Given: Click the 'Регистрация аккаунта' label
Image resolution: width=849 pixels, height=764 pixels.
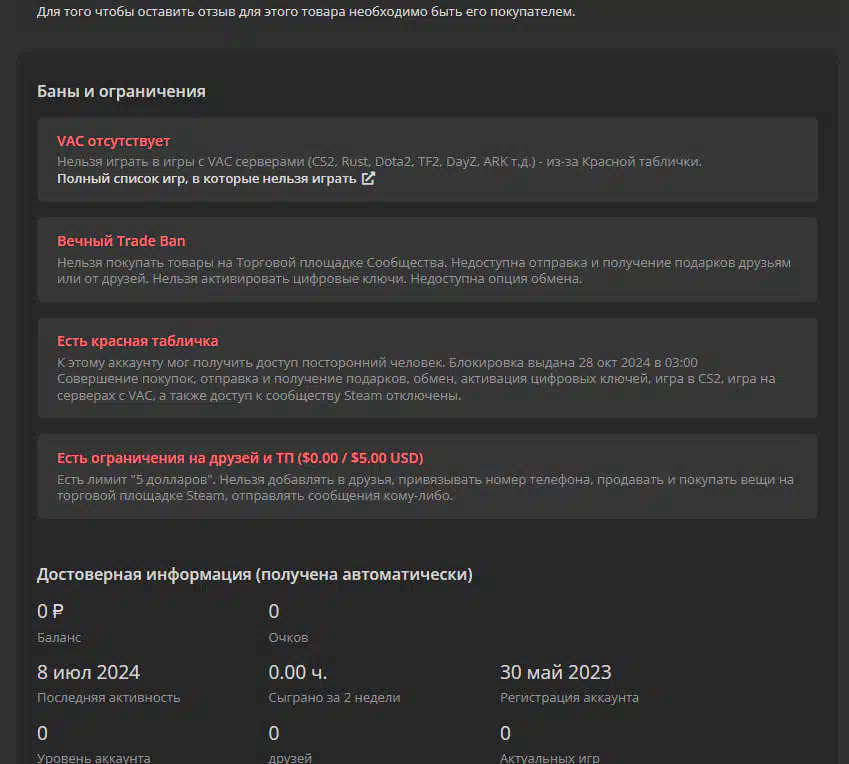Looking at the screenshot, I should pyautogui.click(x=569, y=697).
